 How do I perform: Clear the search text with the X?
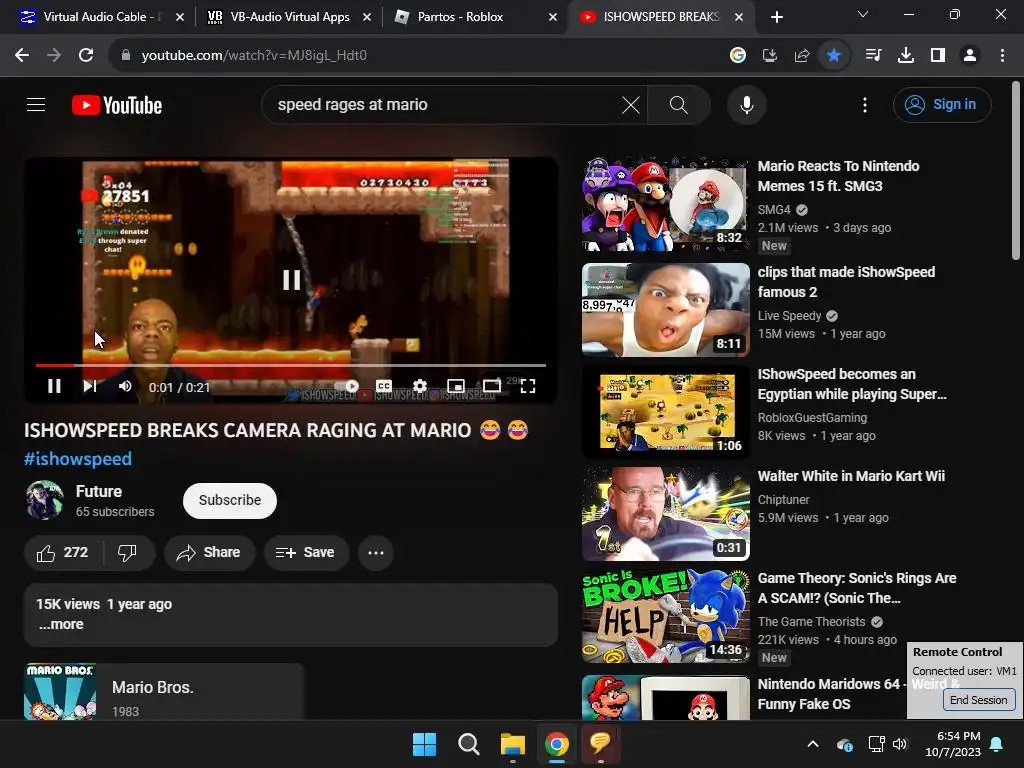click(630, 104)
